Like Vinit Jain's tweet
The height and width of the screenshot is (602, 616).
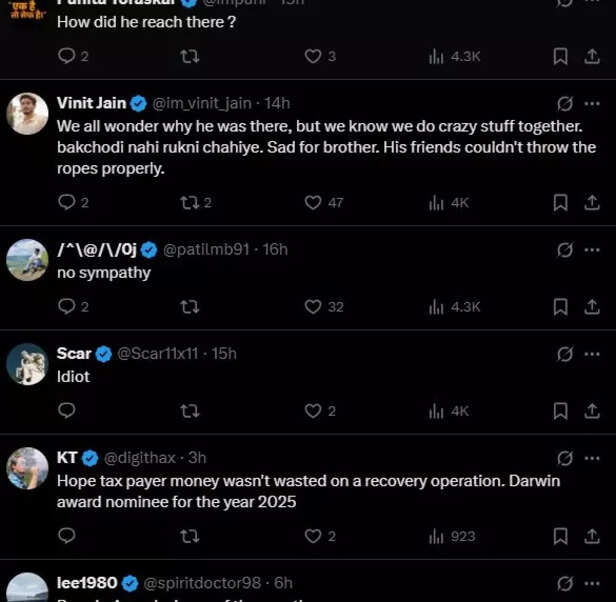pyautogui.click(x=313, y=202)
